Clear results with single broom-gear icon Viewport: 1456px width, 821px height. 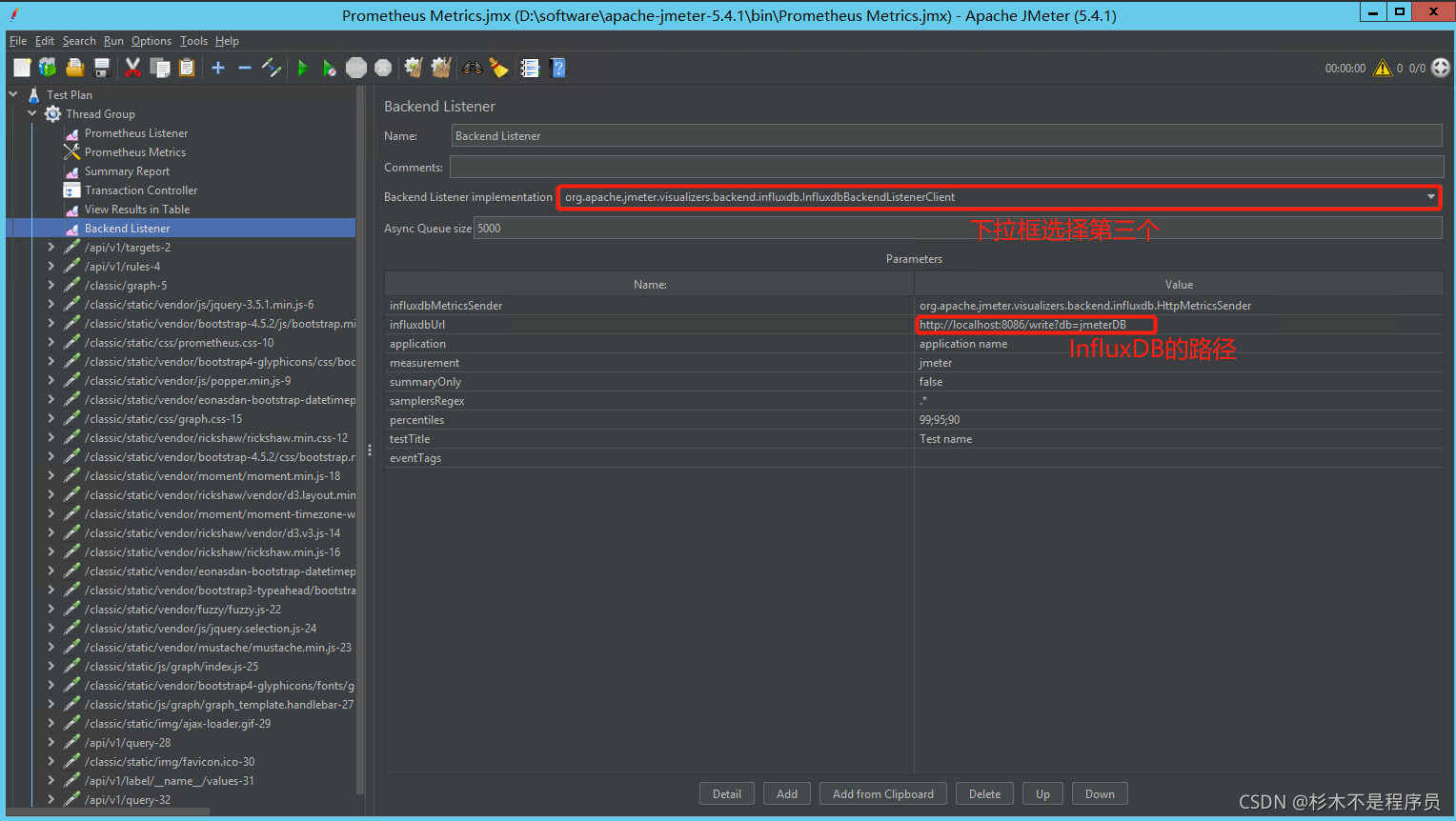tap(414, 68)
